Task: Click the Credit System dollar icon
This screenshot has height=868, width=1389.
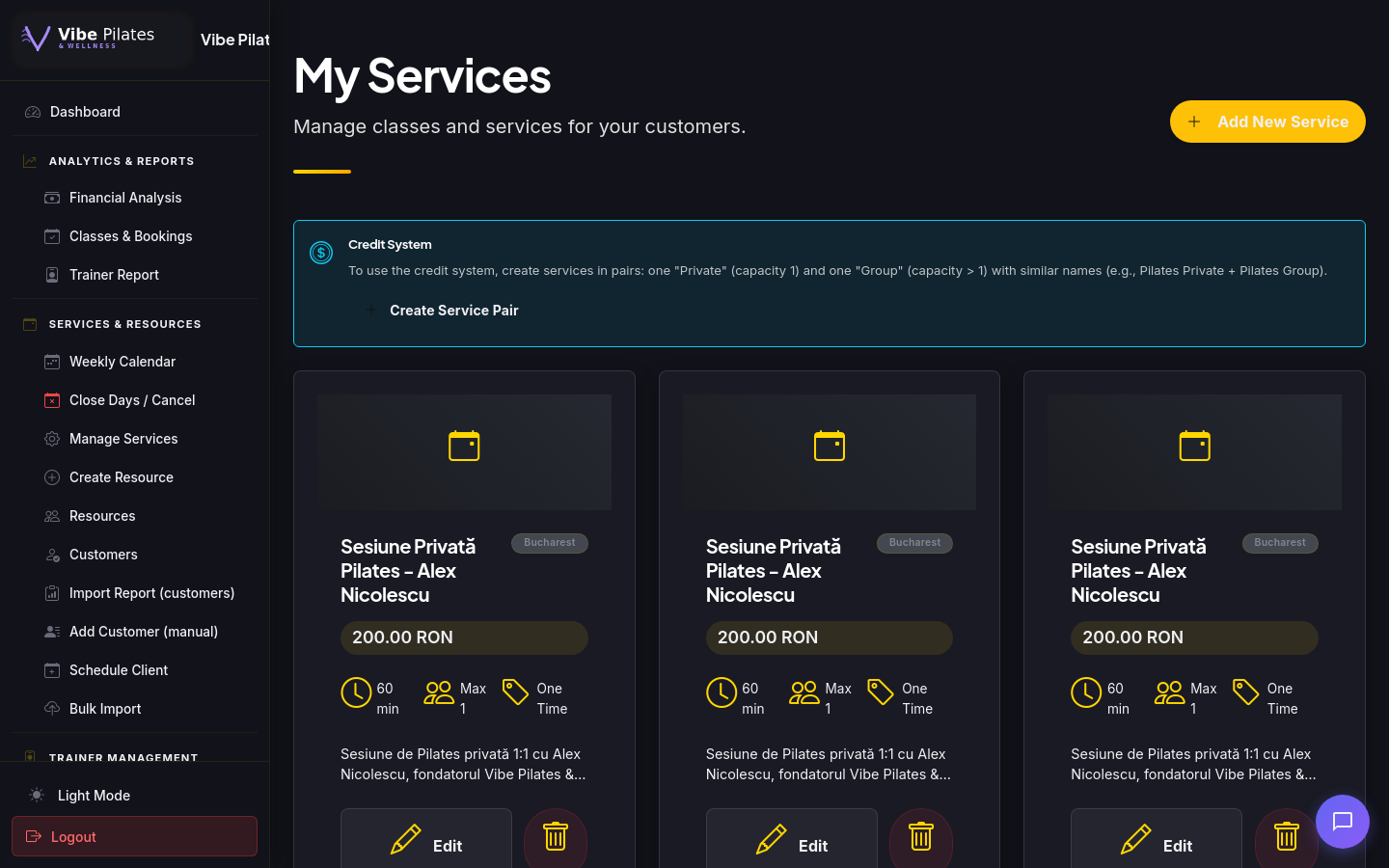Action: pyautogui.click(x=321, y=253)
